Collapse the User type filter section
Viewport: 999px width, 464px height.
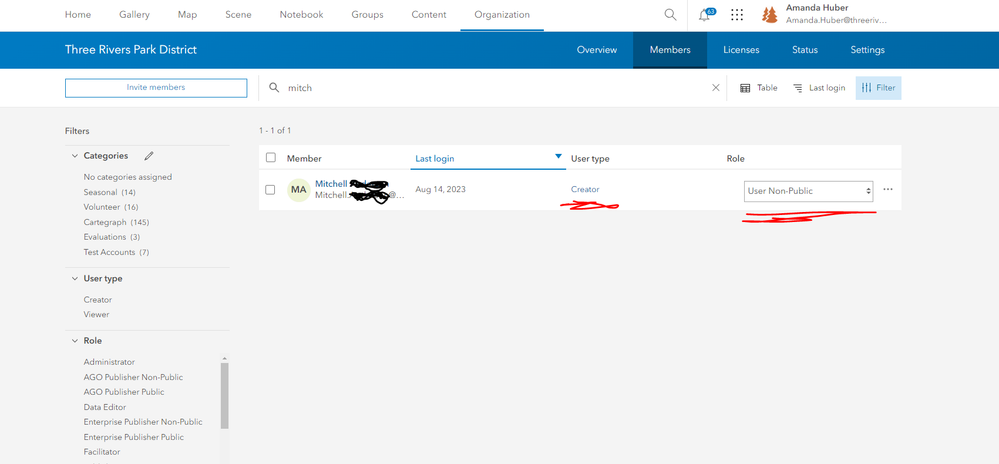[x=75, y=279]
